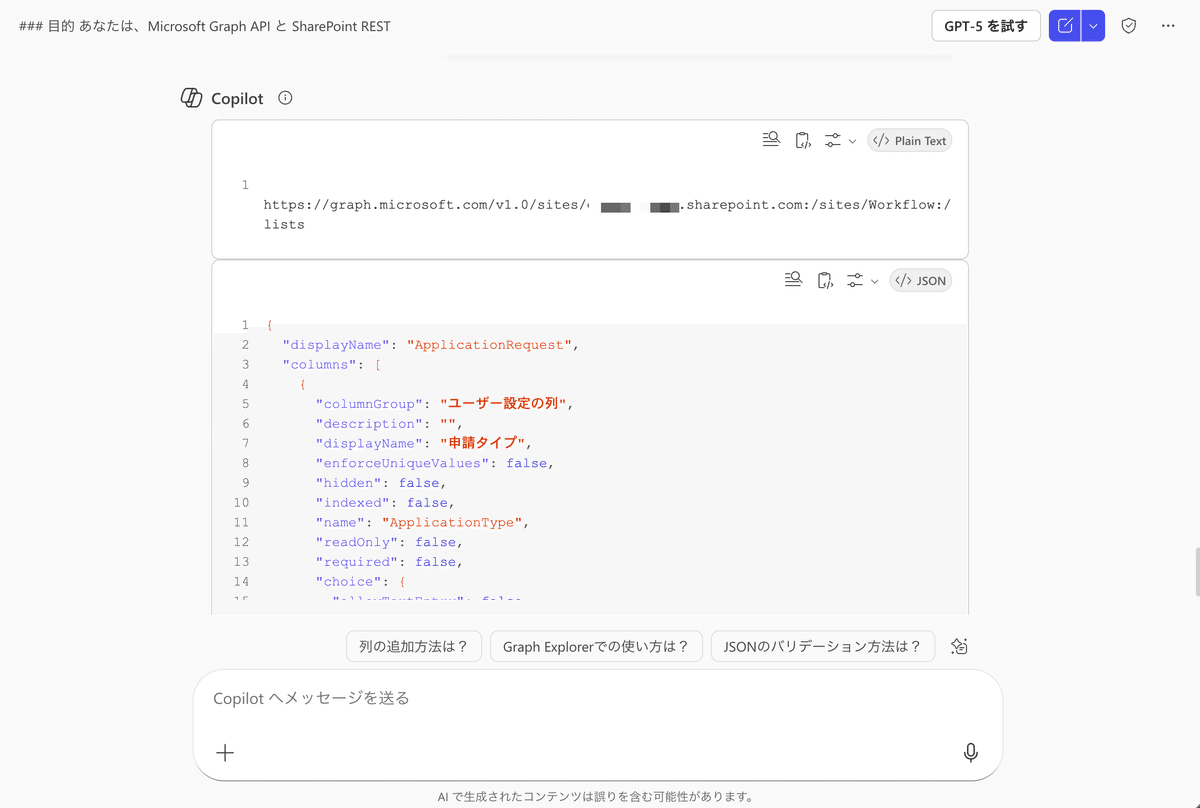Expand the options chevron in JSON block

[x=874, y=281]
